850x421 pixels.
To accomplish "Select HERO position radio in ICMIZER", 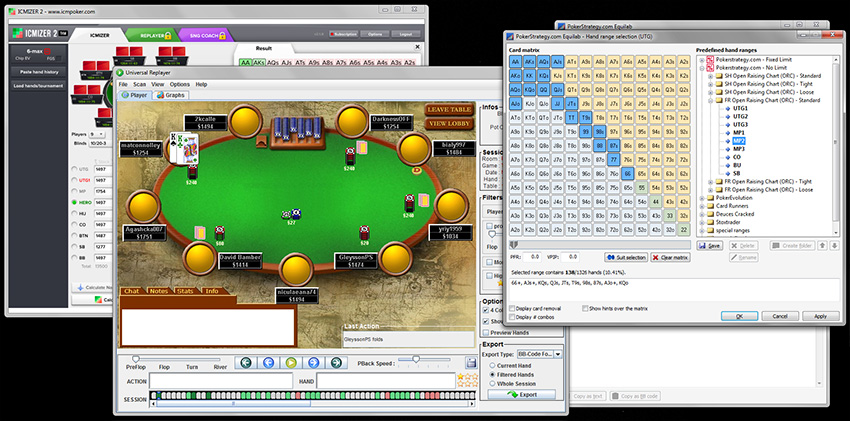I will coord(74,202).
